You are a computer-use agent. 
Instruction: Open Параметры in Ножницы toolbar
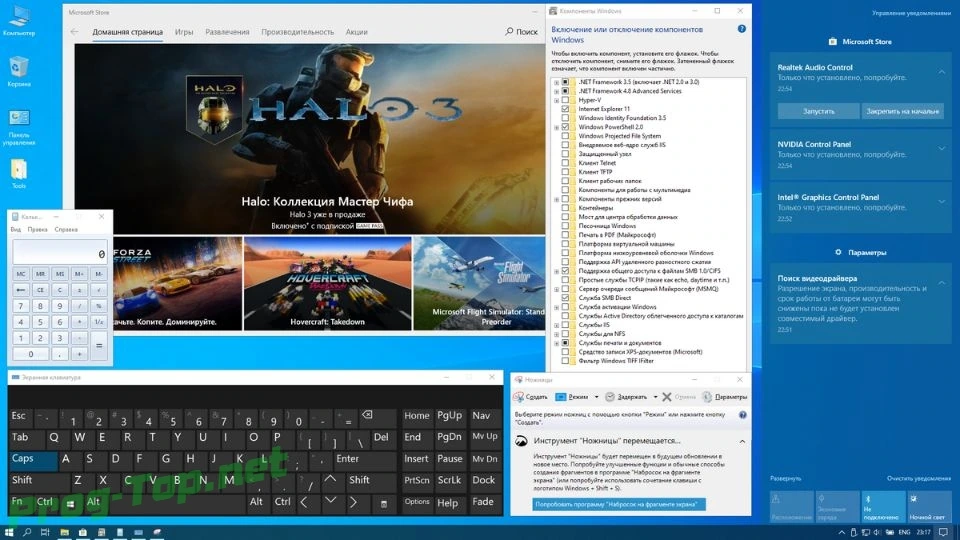click(725, 397)
